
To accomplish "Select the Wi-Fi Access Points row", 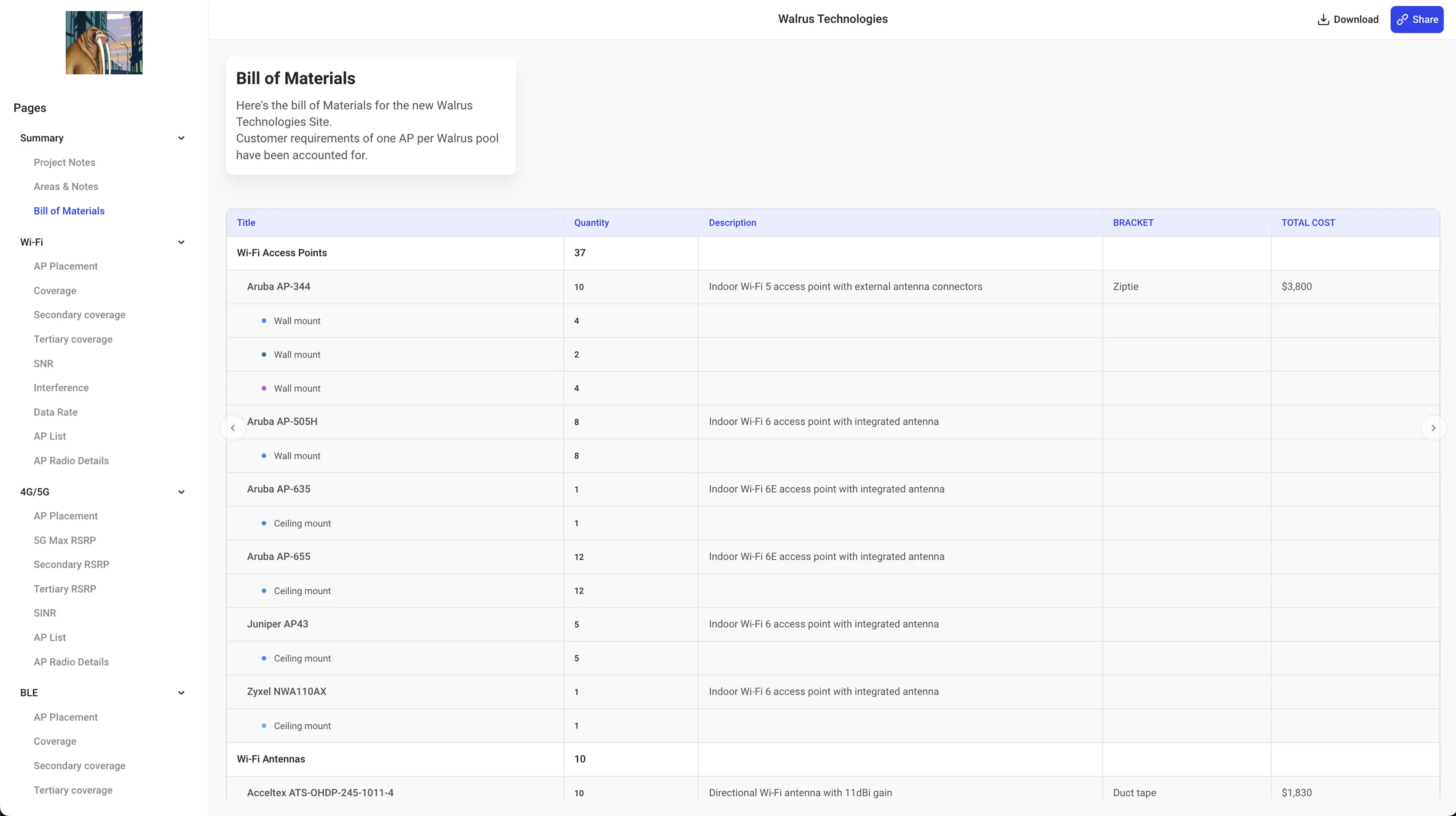I will (832, 253).
